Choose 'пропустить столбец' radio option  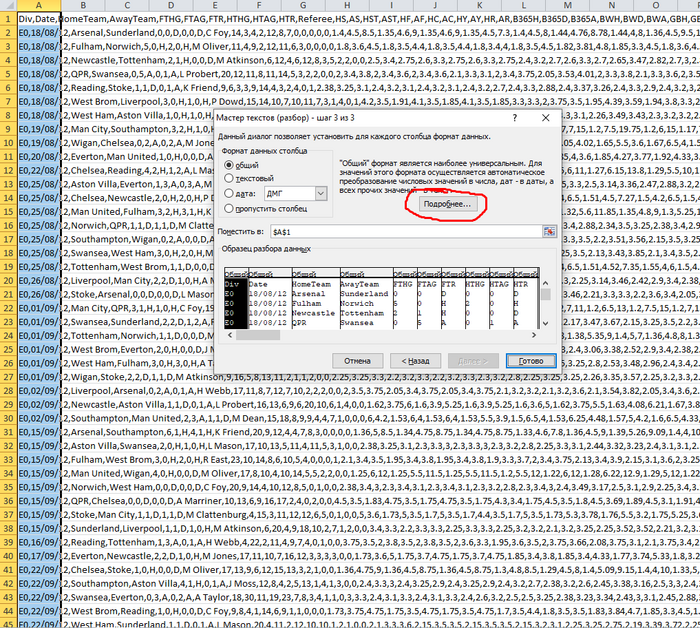(229, 208)
